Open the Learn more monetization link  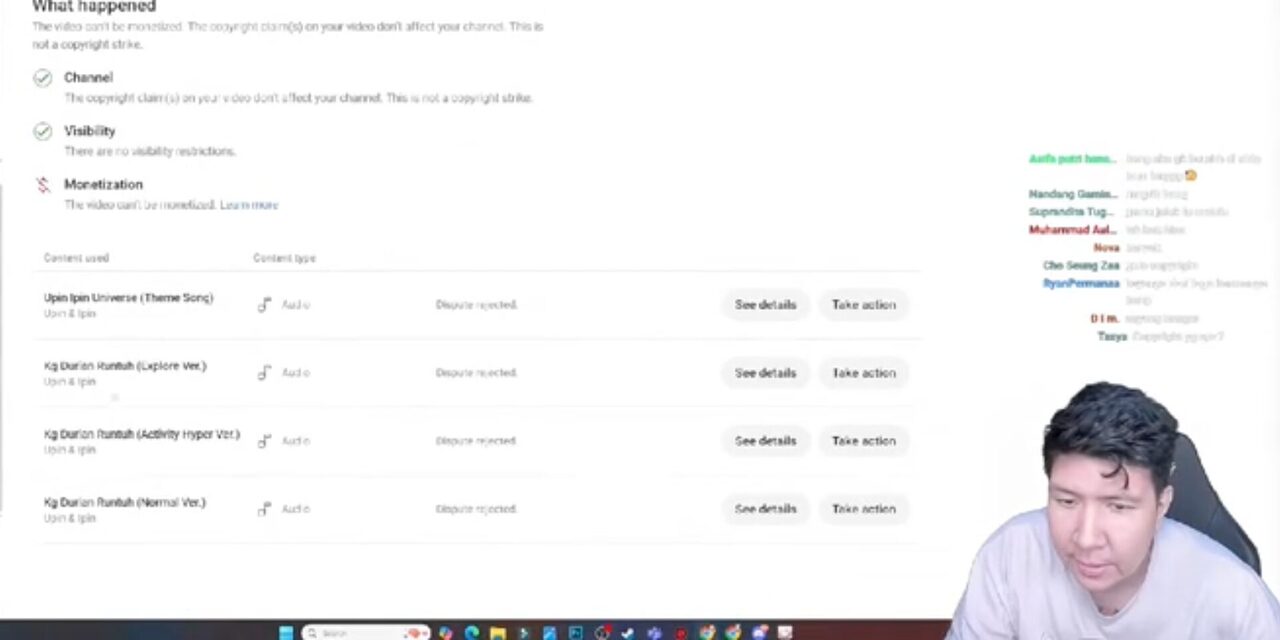tap(249, 205)
